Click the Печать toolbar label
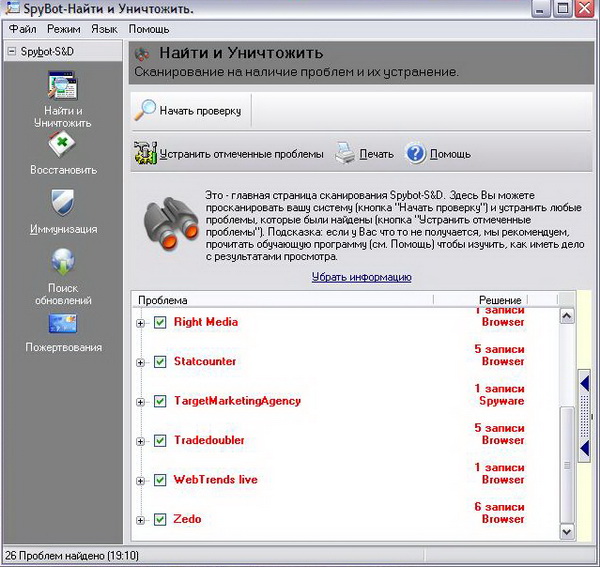This screenshot has height=567, width=600. click(377, 154)
